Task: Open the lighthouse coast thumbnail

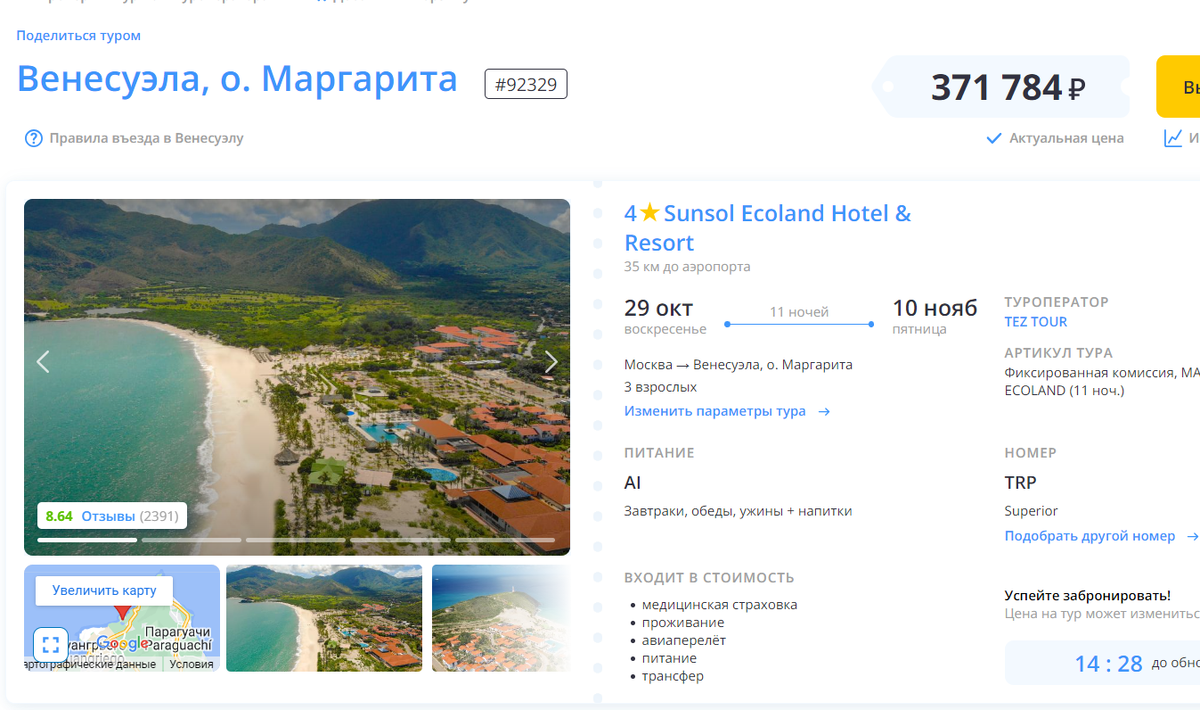Action: (x=501, y=618)
